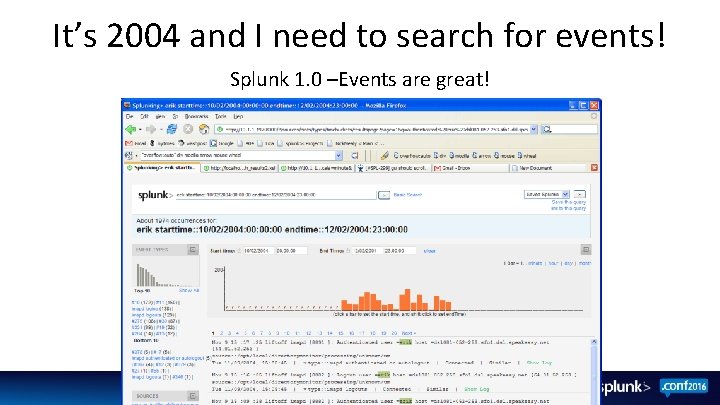Click the Splunk logo
The image size is (720, 405).
(155, 195)
